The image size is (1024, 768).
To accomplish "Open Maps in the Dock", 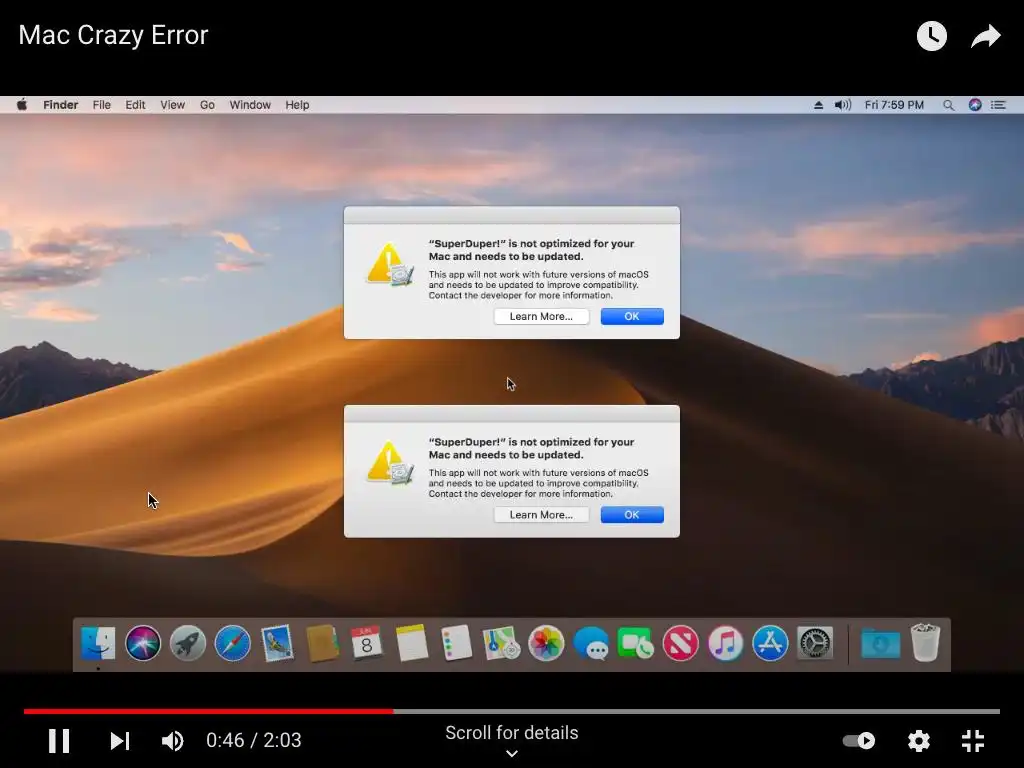I will tap(501, 643).
